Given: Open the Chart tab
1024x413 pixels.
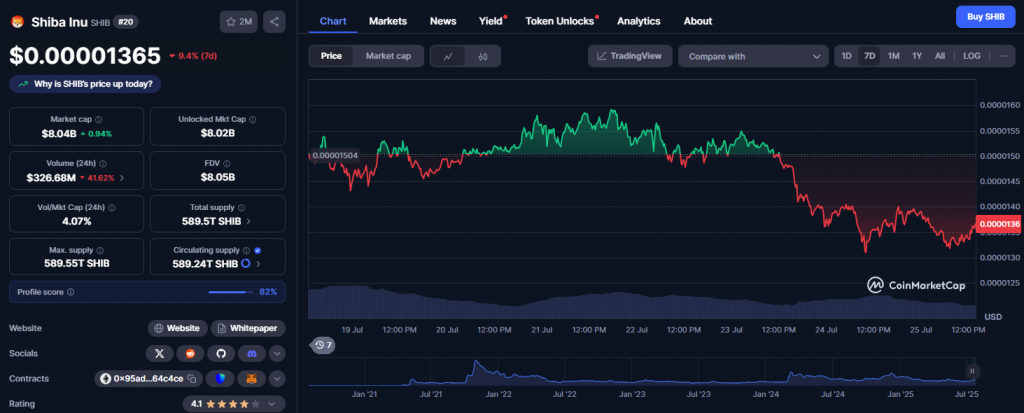Looking at the screenshot, I should pyautogui.click(x=333, y=21).
